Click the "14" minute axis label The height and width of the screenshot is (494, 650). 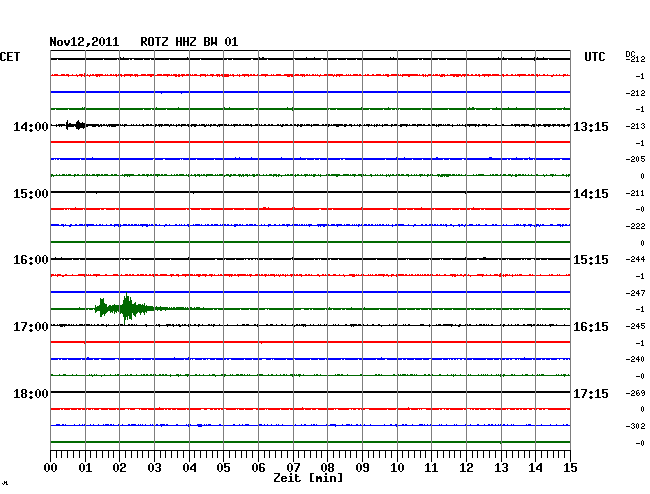click(x=535, y=467)
